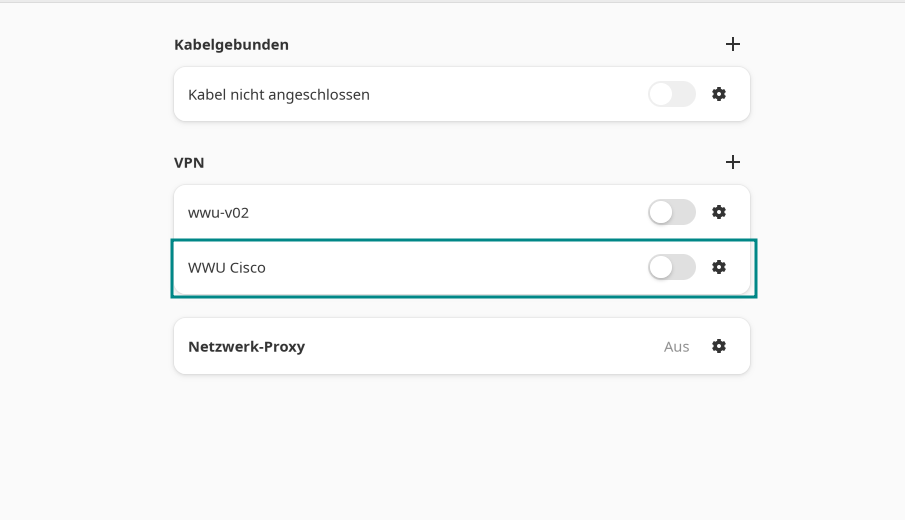The height and width of the screenshot is (520, 905).
Task: Open gear settings for wwu-v02 VPN
Action: pos(719,212)
